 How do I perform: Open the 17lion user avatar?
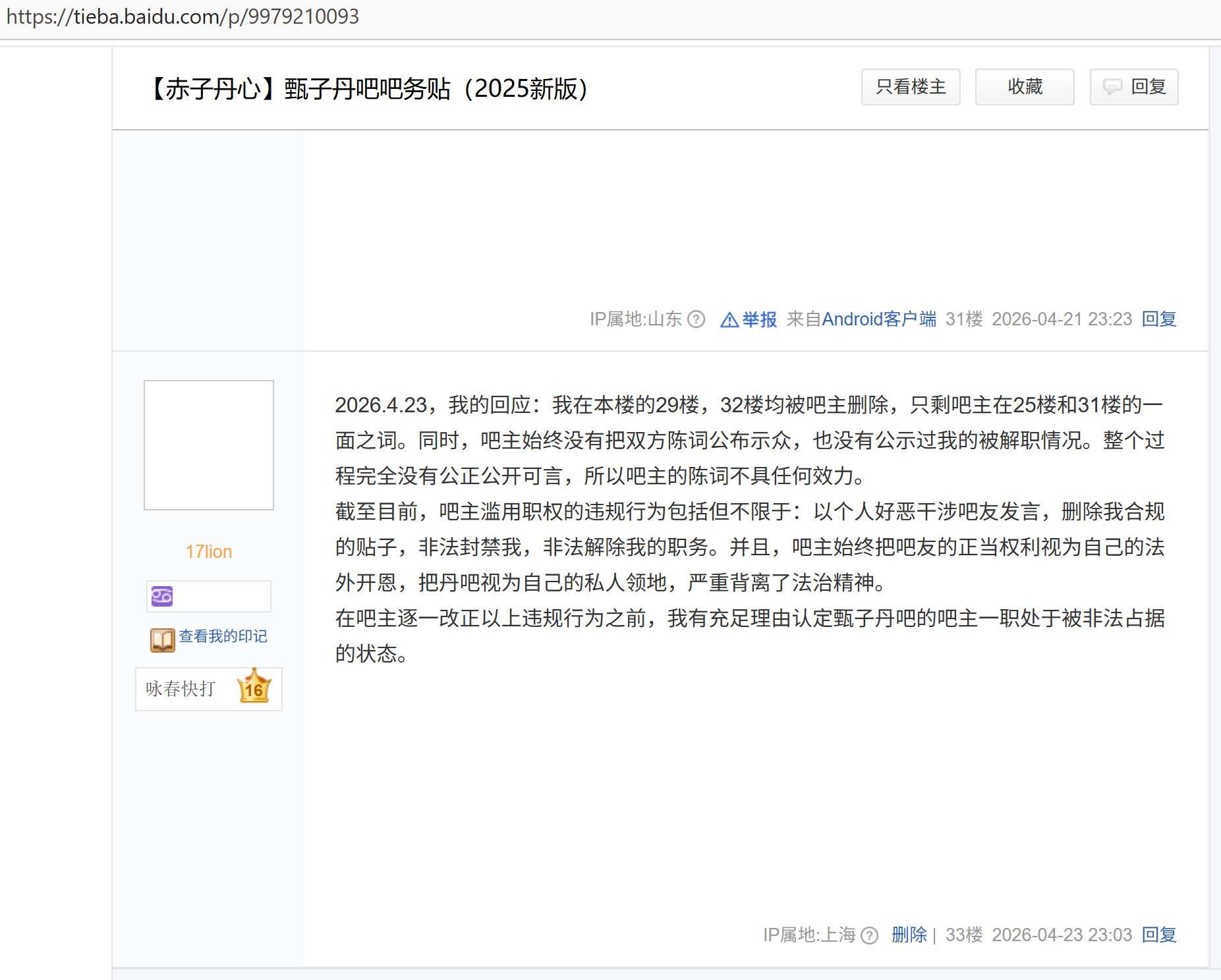coord(209,445)
